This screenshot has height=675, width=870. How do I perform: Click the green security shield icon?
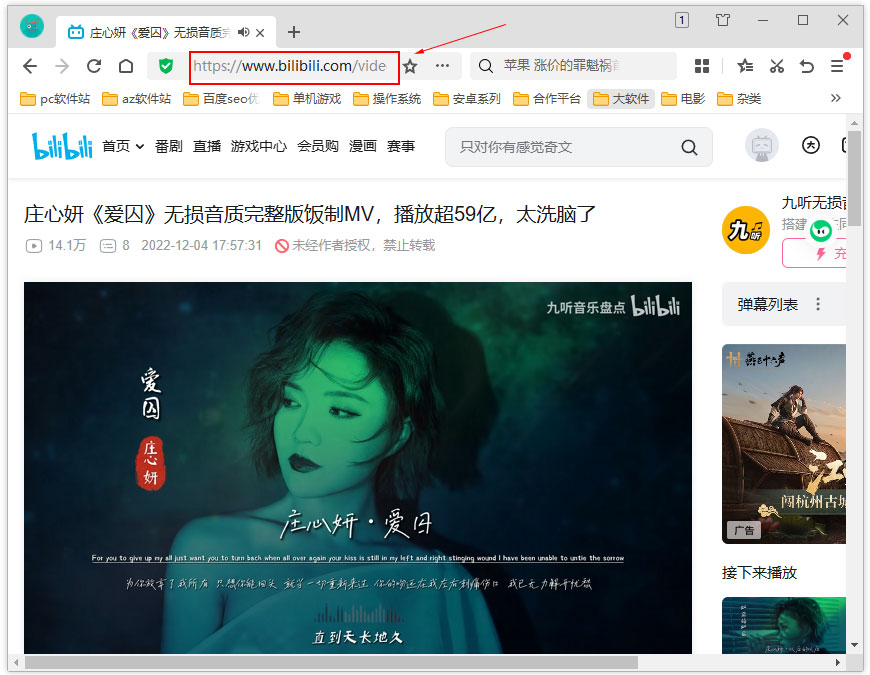point(165,66)
